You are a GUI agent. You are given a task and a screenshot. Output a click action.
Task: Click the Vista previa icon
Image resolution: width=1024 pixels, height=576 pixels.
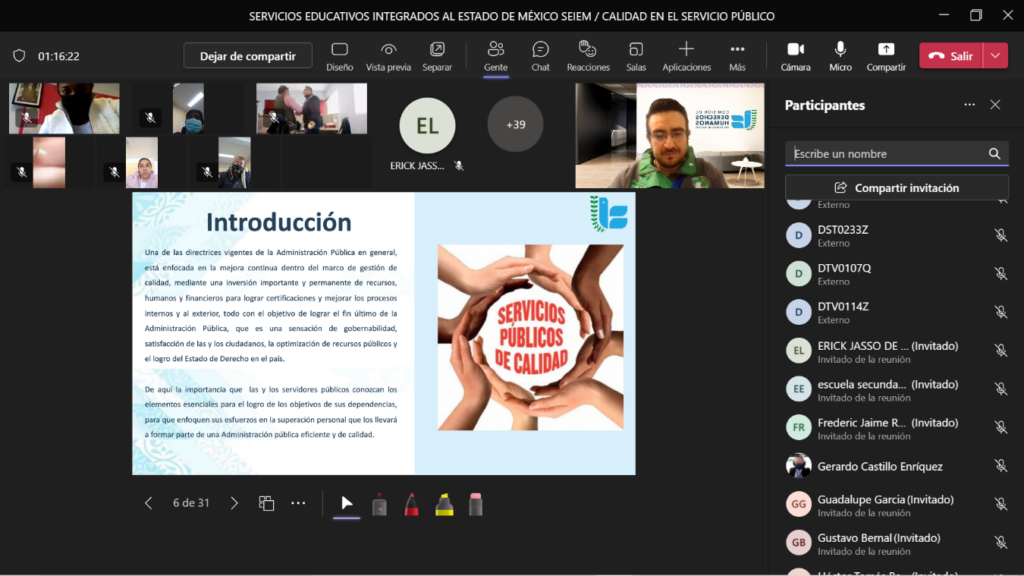388,55
